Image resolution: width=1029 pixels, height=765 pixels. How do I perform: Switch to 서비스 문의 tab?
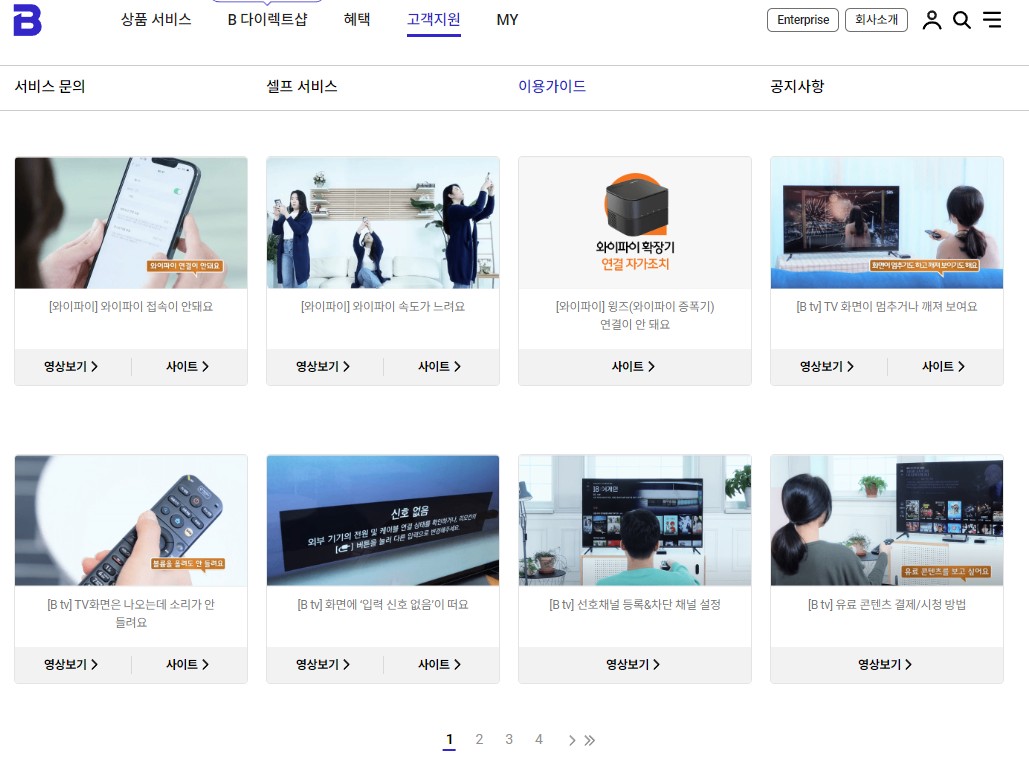click(x=50, y=87)
